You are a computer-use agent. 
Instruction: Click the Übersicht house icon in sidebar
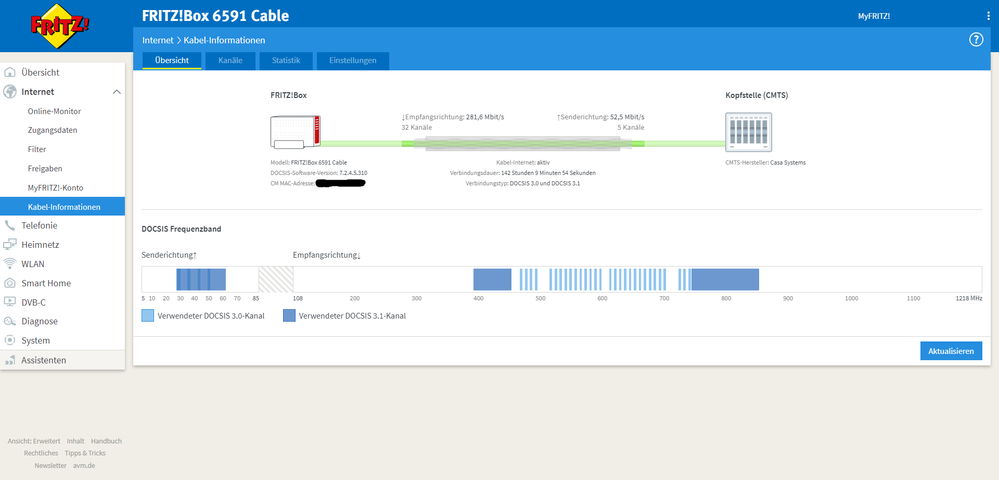[10, 73]
